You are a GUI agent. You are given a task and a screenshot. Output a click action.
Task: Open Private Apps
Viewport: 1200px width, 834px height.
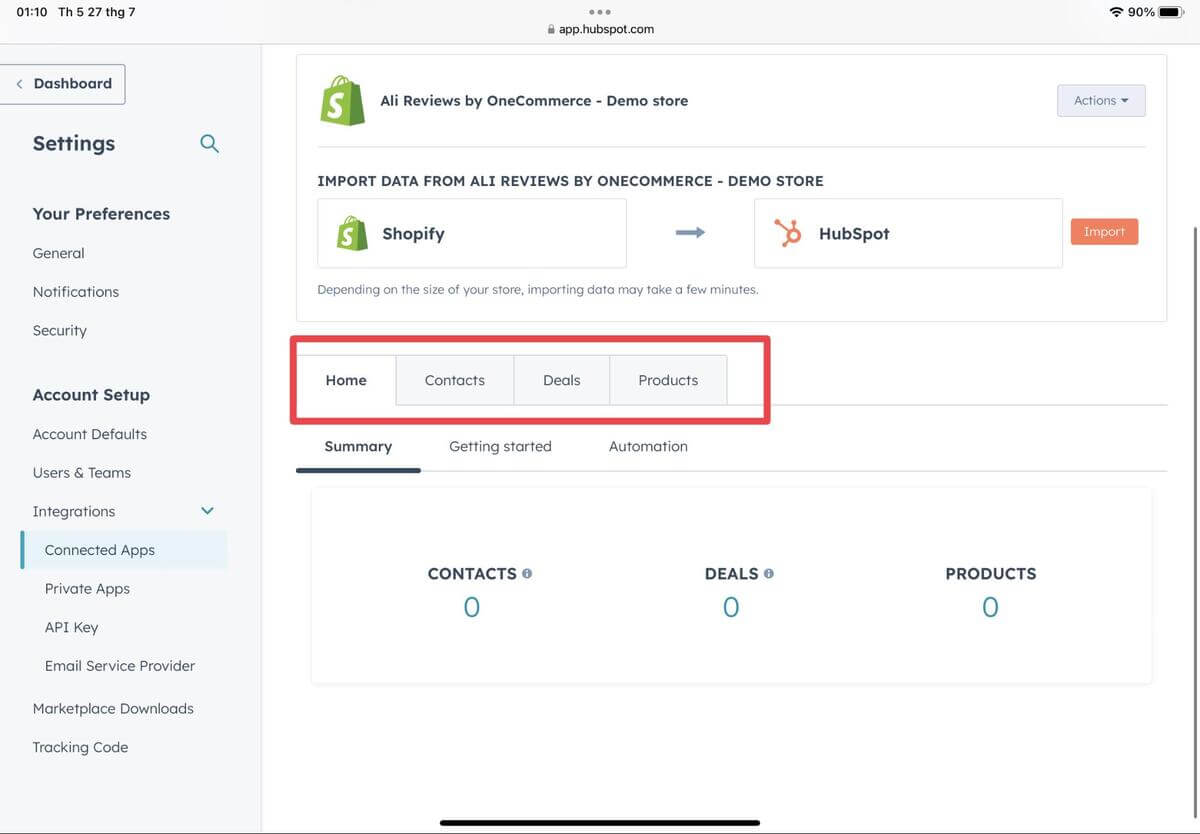(88, 589)
